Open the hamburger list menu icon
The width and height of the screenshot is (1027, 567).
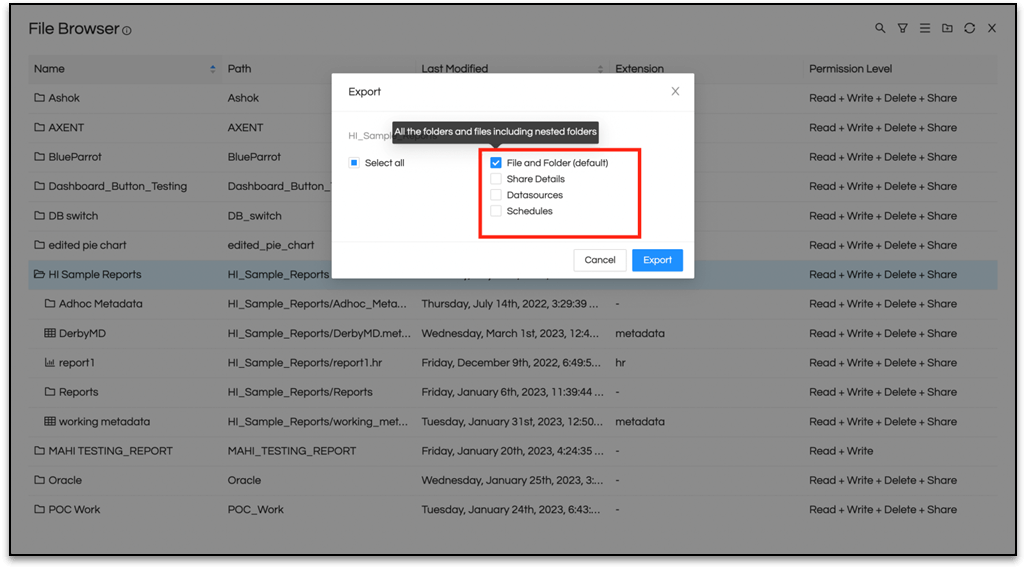coord(925,28)
